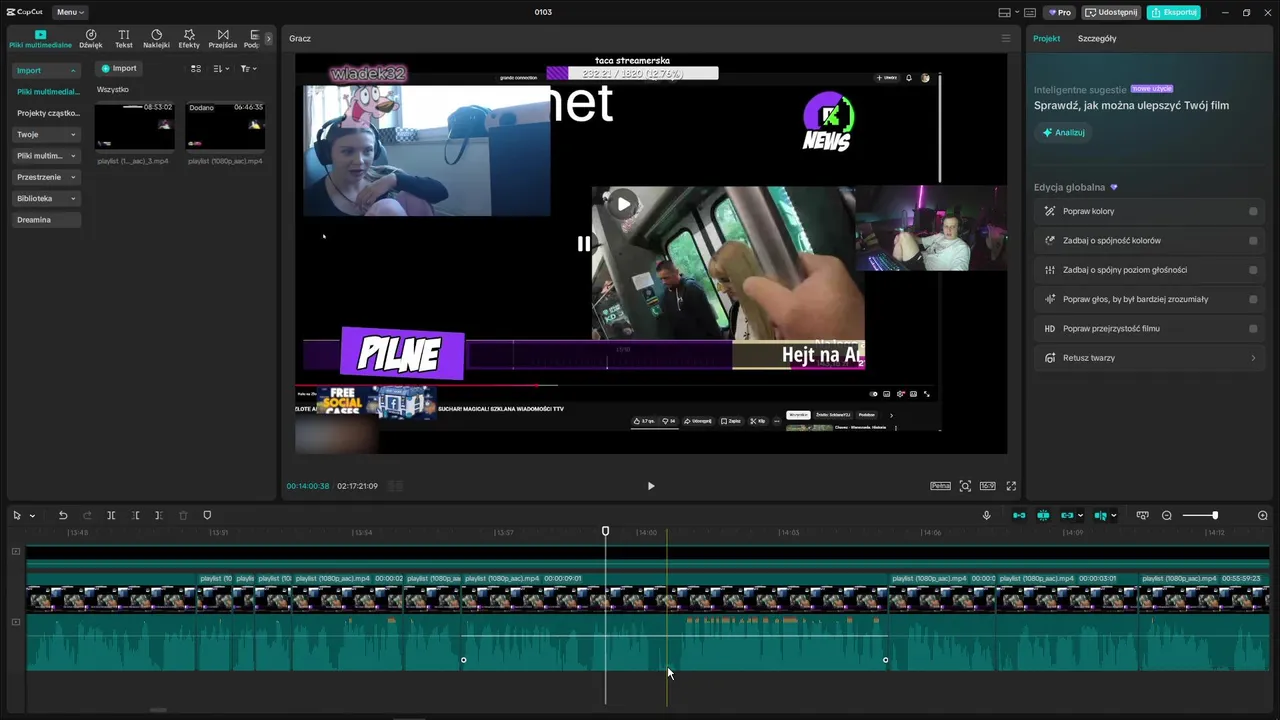Toggle preview axis option
Viewport: 1280px width, 720px height.
[x=1101, y=515]
